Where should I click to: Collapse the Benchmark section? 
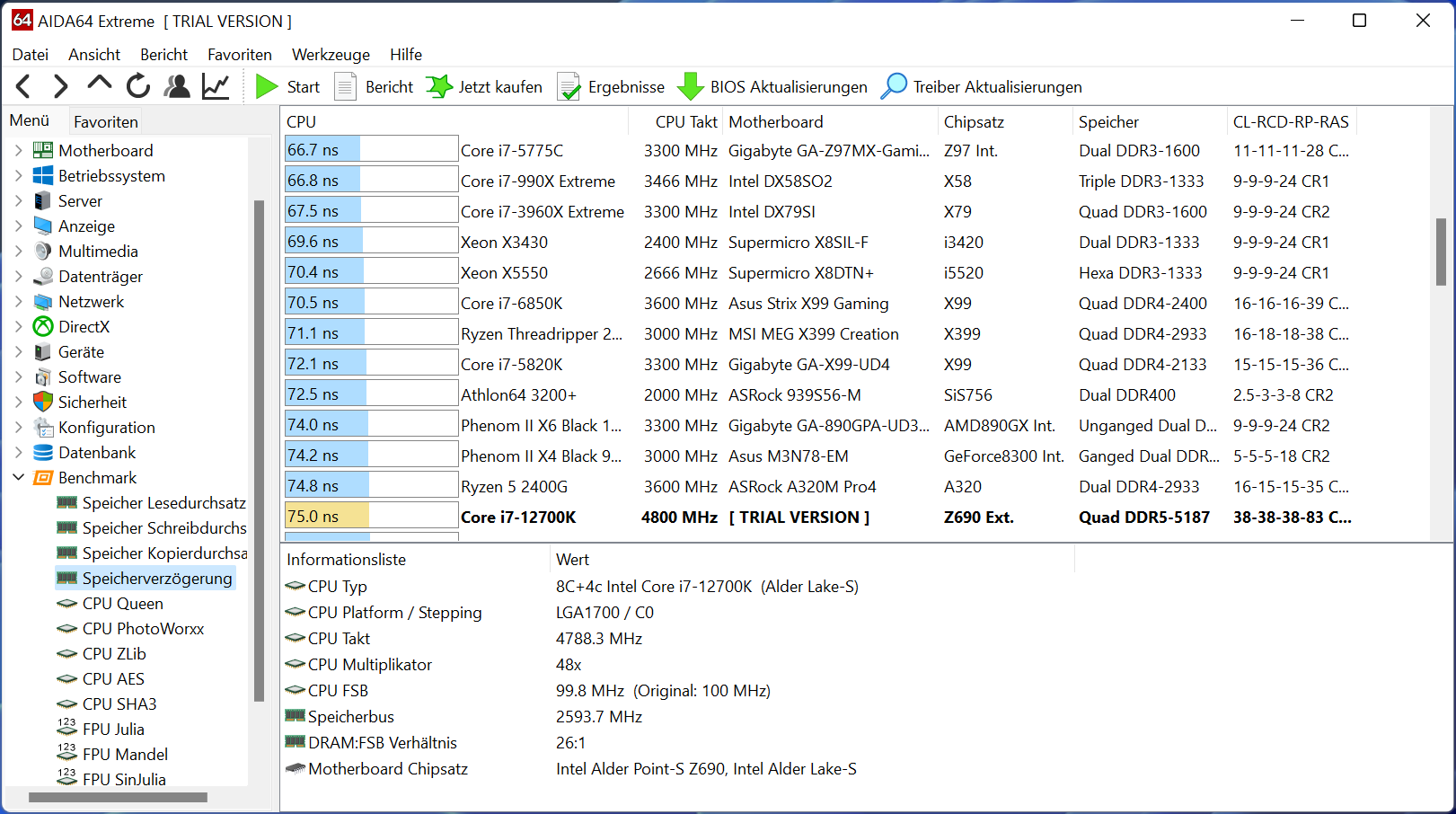[19, 477]
